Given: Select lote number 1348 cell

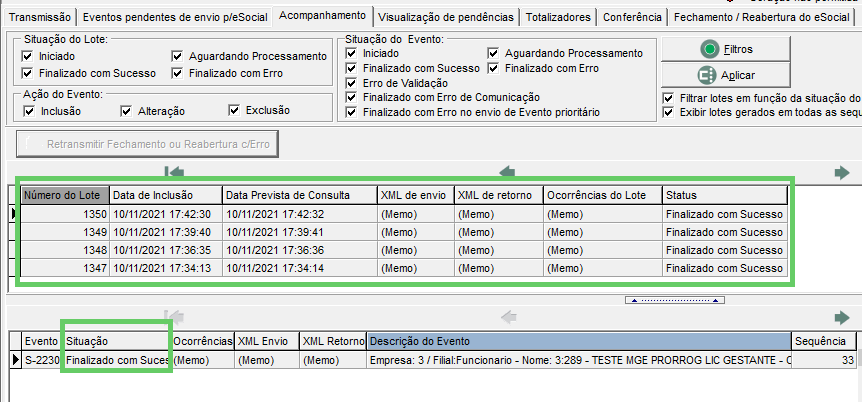Looking at the screenshot, I should [65, 251].
